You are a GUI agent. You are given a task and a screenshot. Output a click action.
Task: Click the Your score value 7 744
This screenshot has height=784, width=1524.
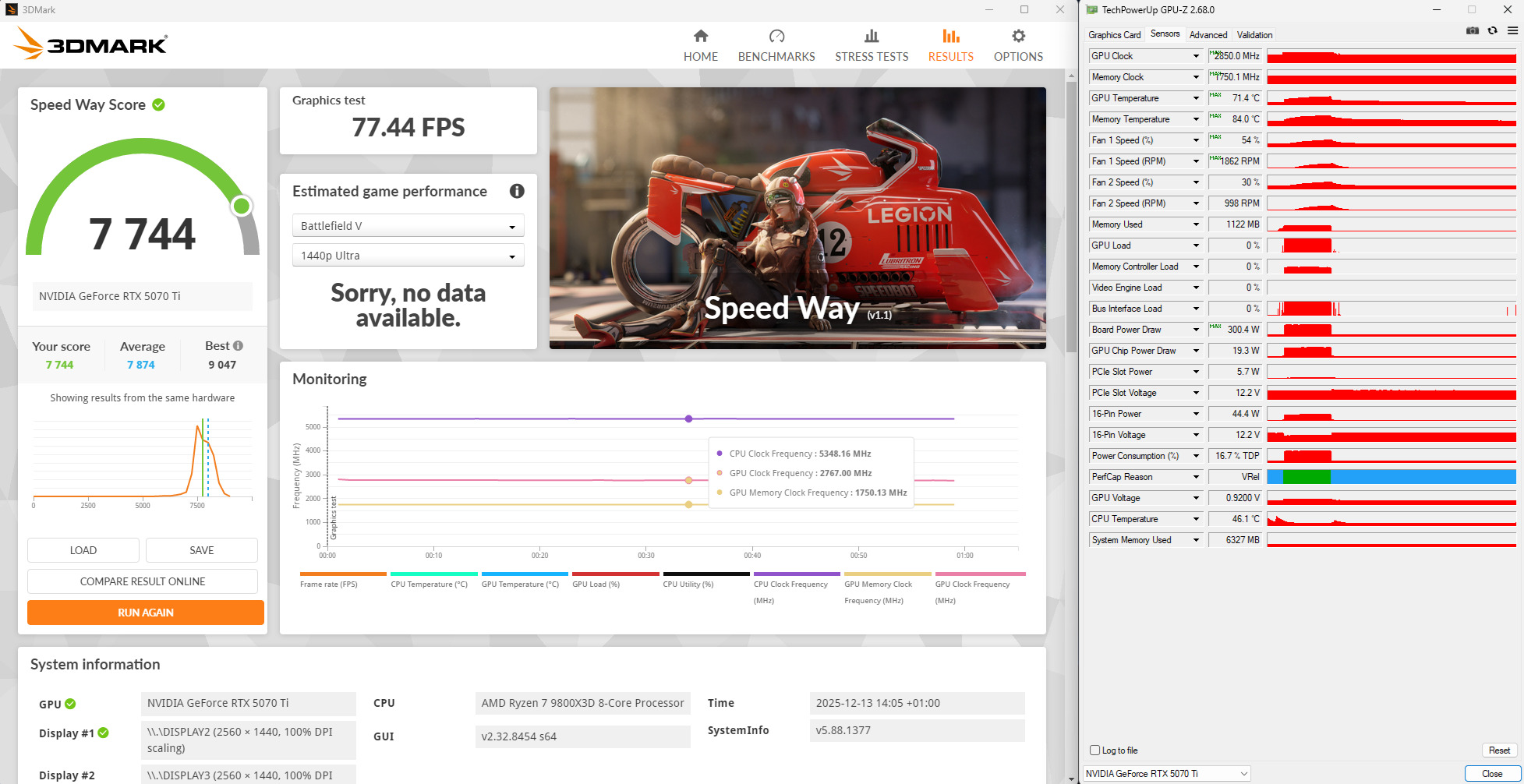point(59,365)
